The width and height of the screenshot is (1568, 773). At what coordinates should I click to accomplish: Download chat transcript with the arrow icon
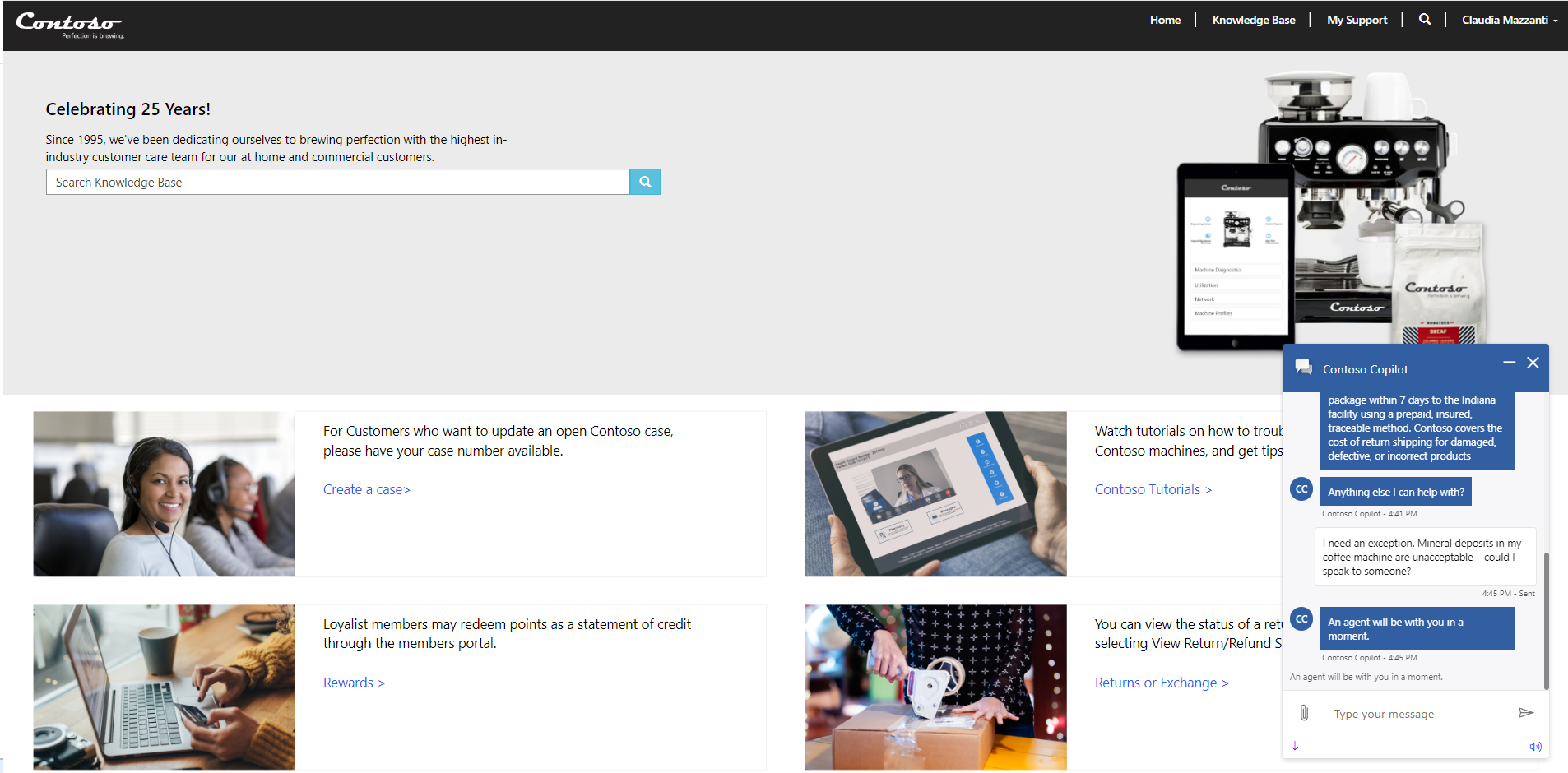point(1296,747)
